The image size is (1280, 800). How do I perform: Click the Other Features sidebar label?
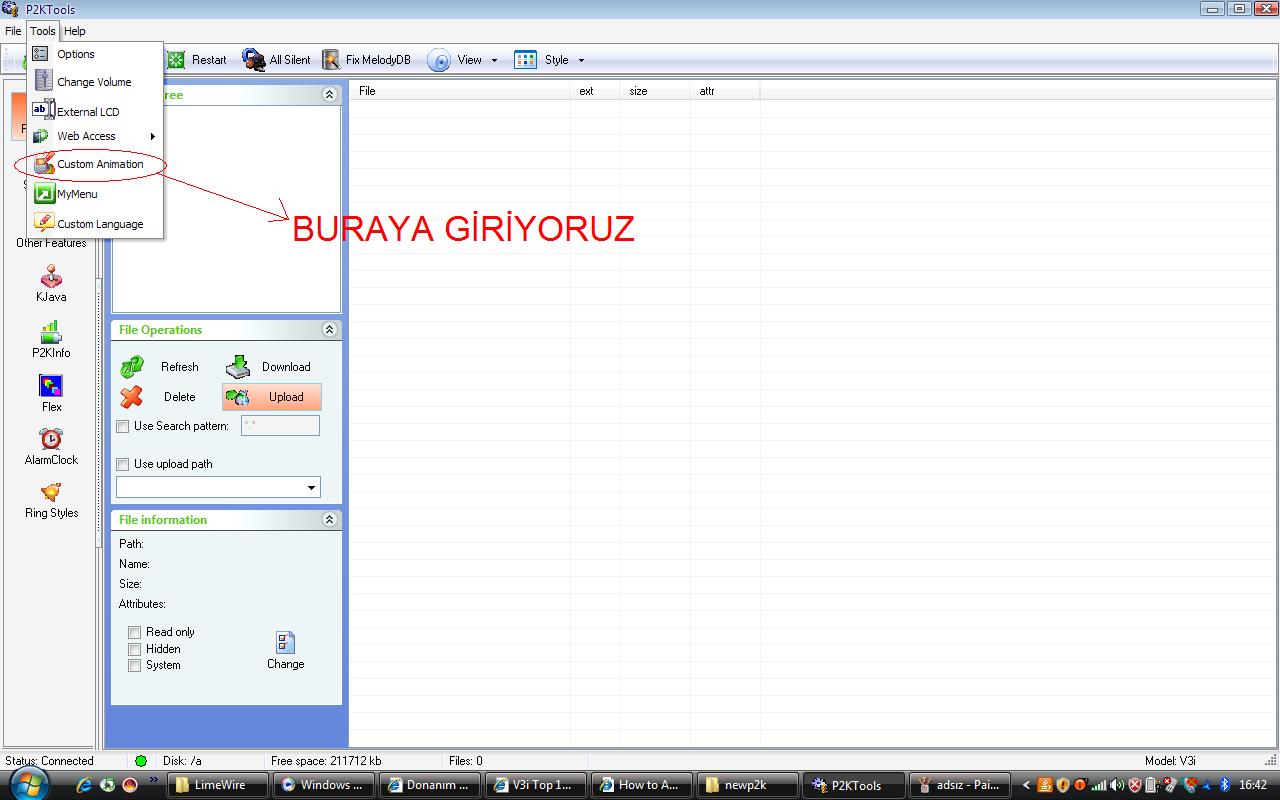pos(51,243)
